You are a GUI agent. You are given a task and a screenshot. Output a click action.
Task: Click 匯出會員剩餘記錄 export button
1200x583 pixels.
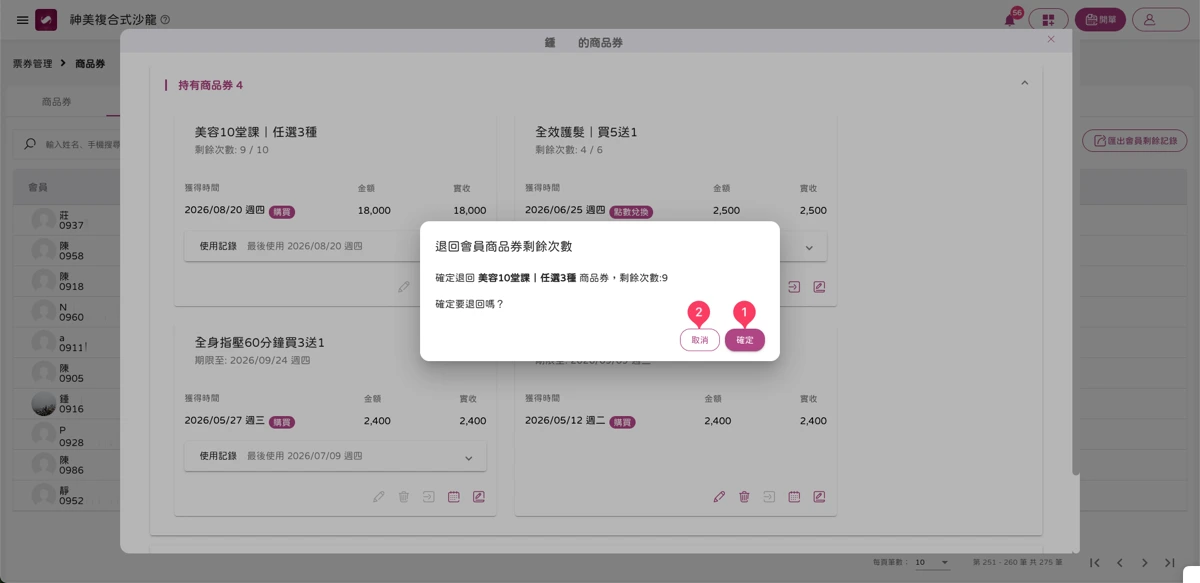[x=1135, y=141]
